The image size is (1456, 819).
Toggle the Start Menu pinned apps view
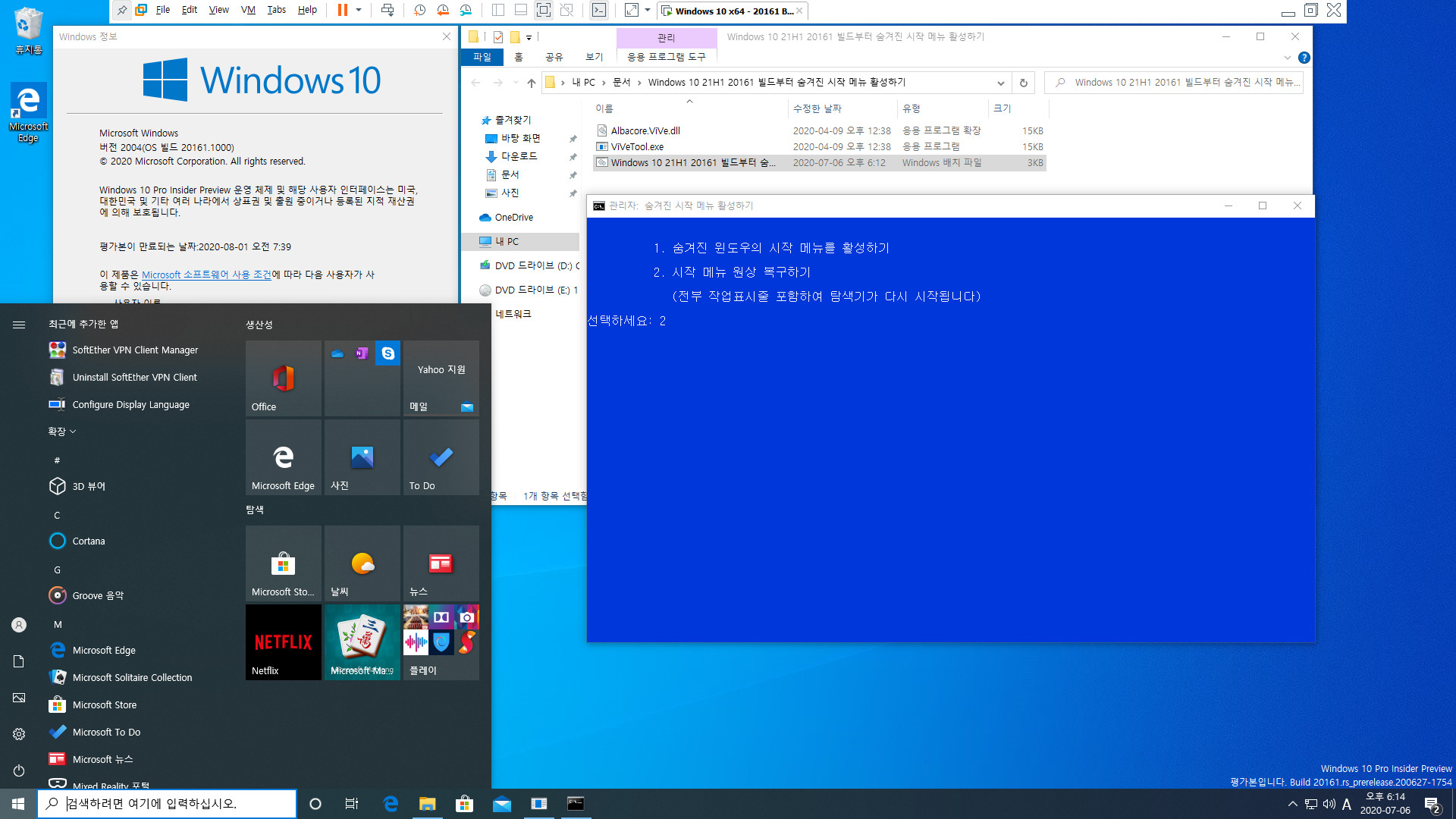pos(18,324)
